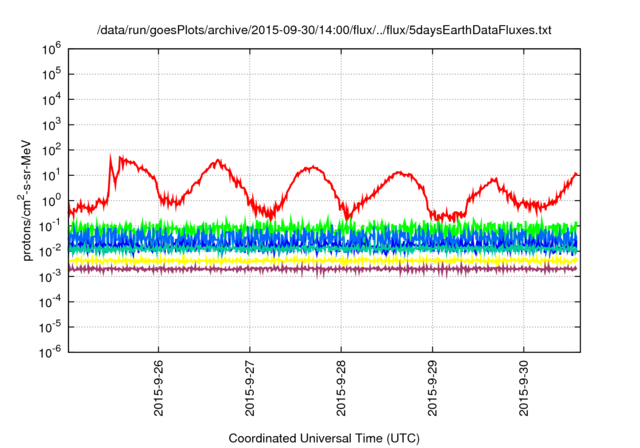Click the Coordinated Universal Time (UTC) axis title
Viewport: 640px width, 448px height.
[x=324, y=439]
